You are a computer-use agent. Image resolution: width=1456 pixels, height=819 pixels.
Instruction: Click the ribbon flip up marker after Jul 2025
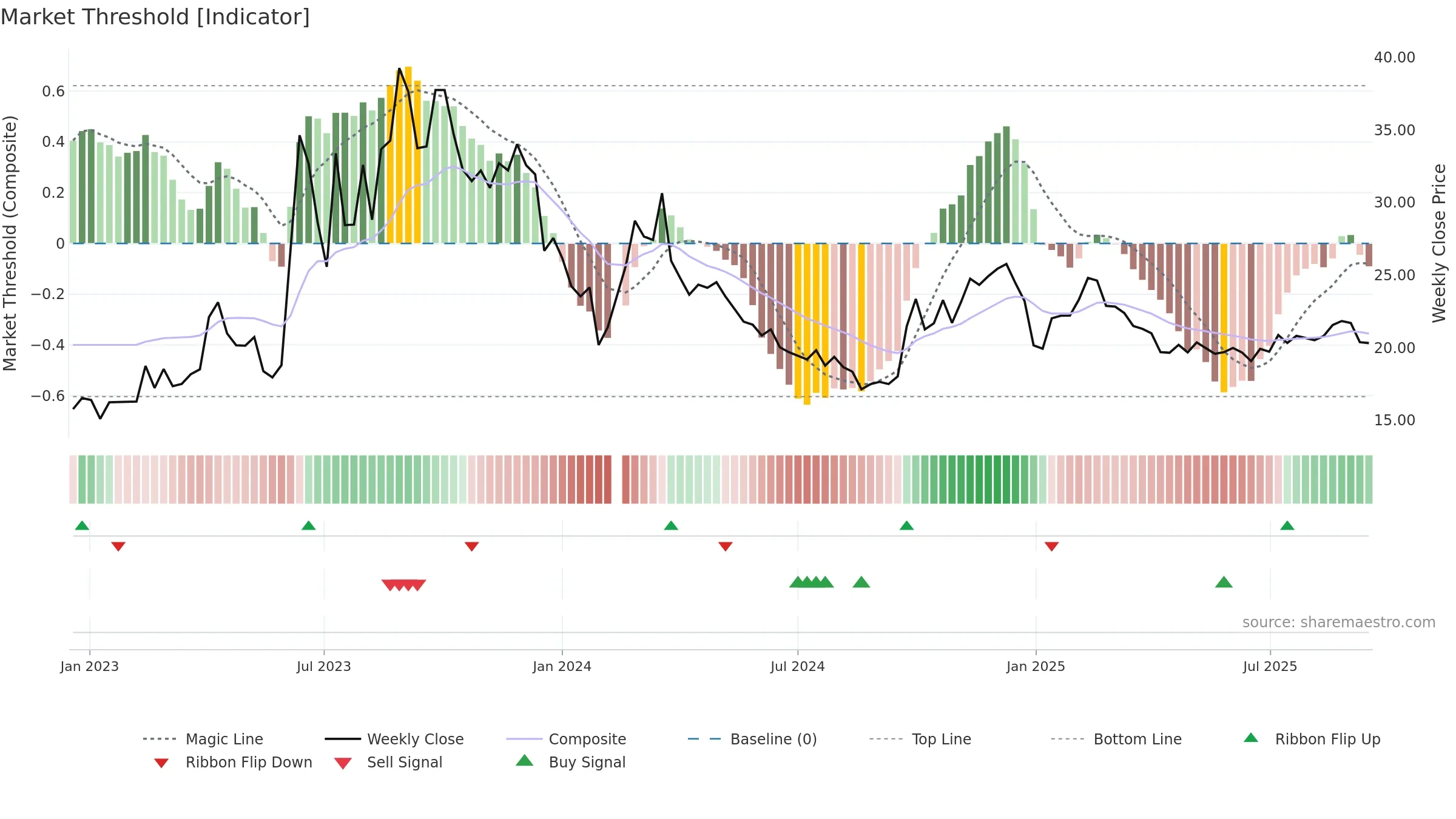click(x=1287, y=525)
